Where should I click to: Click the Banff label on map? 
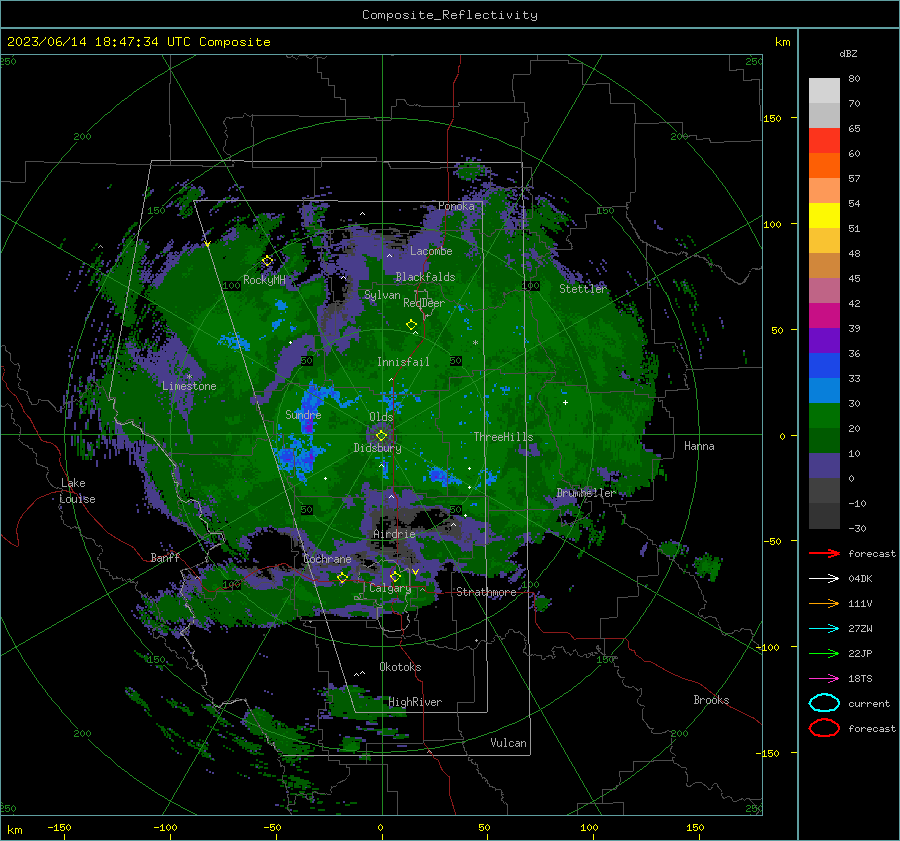click(x=165, y=557)
